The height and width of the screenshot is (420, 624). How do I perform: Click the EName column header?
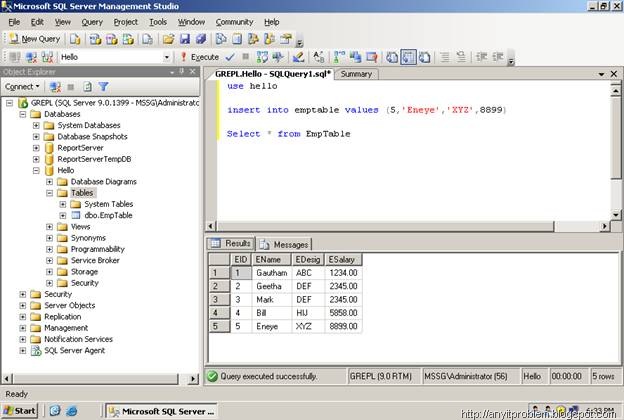pyautogui.click(x=272, y=260)
